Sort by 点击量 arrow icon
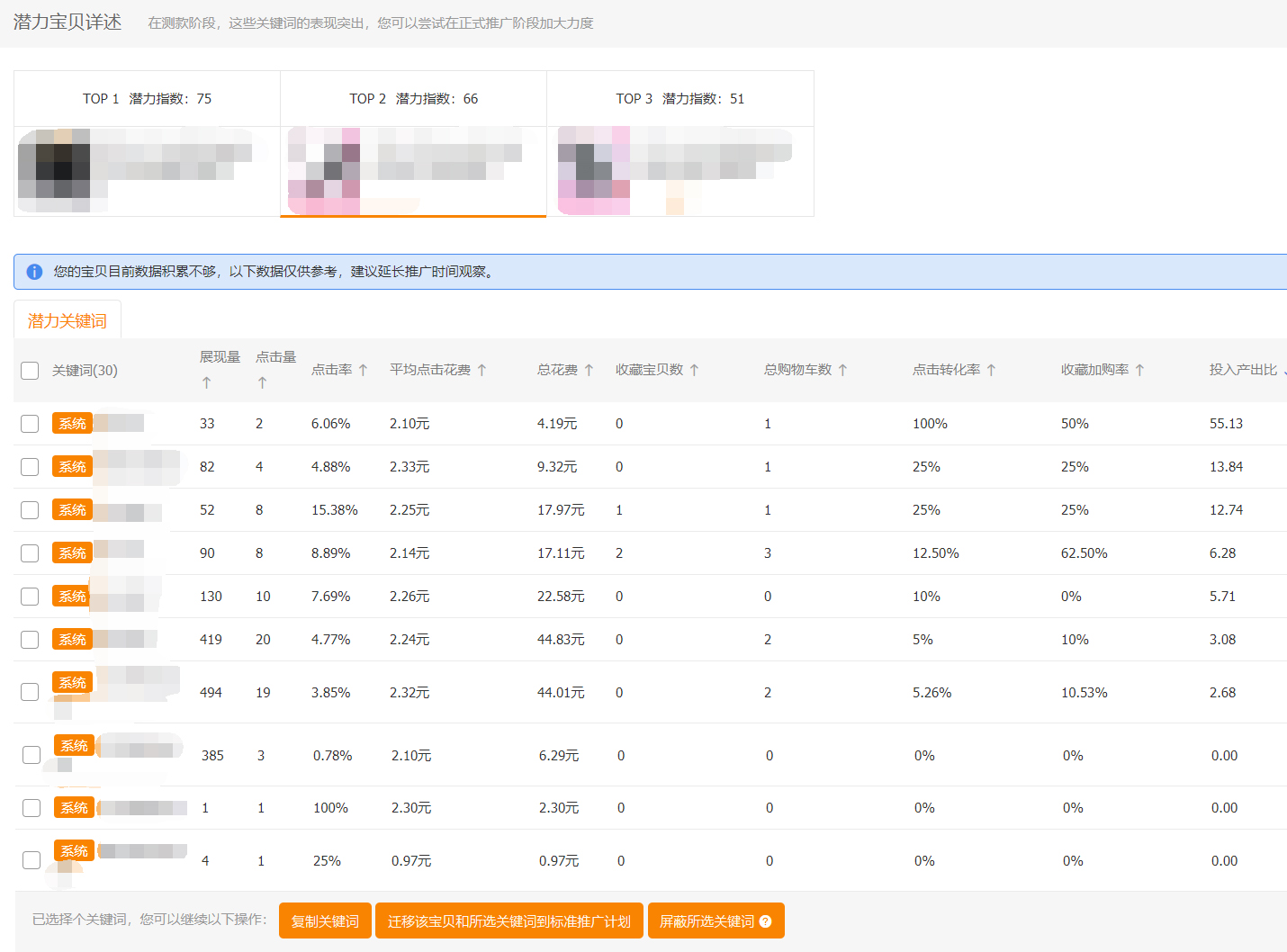 point(263,382)
